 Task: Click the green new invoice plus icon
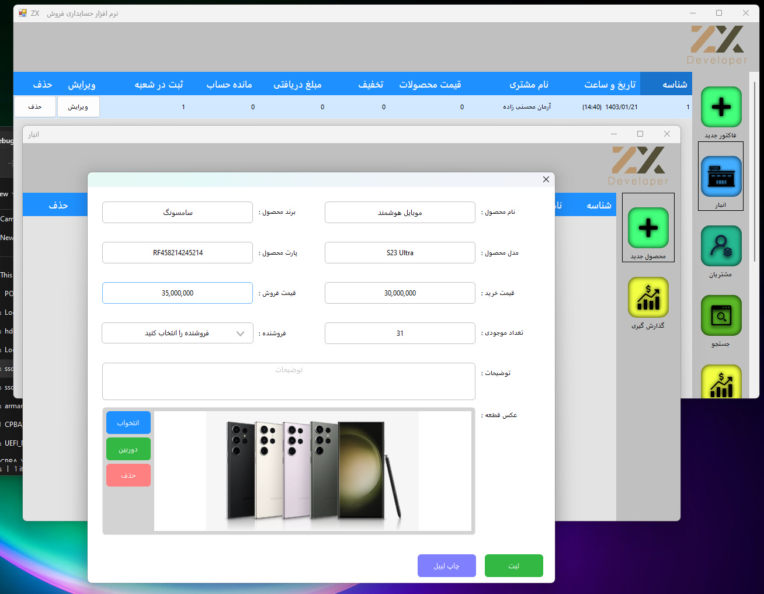click(721, 107)
